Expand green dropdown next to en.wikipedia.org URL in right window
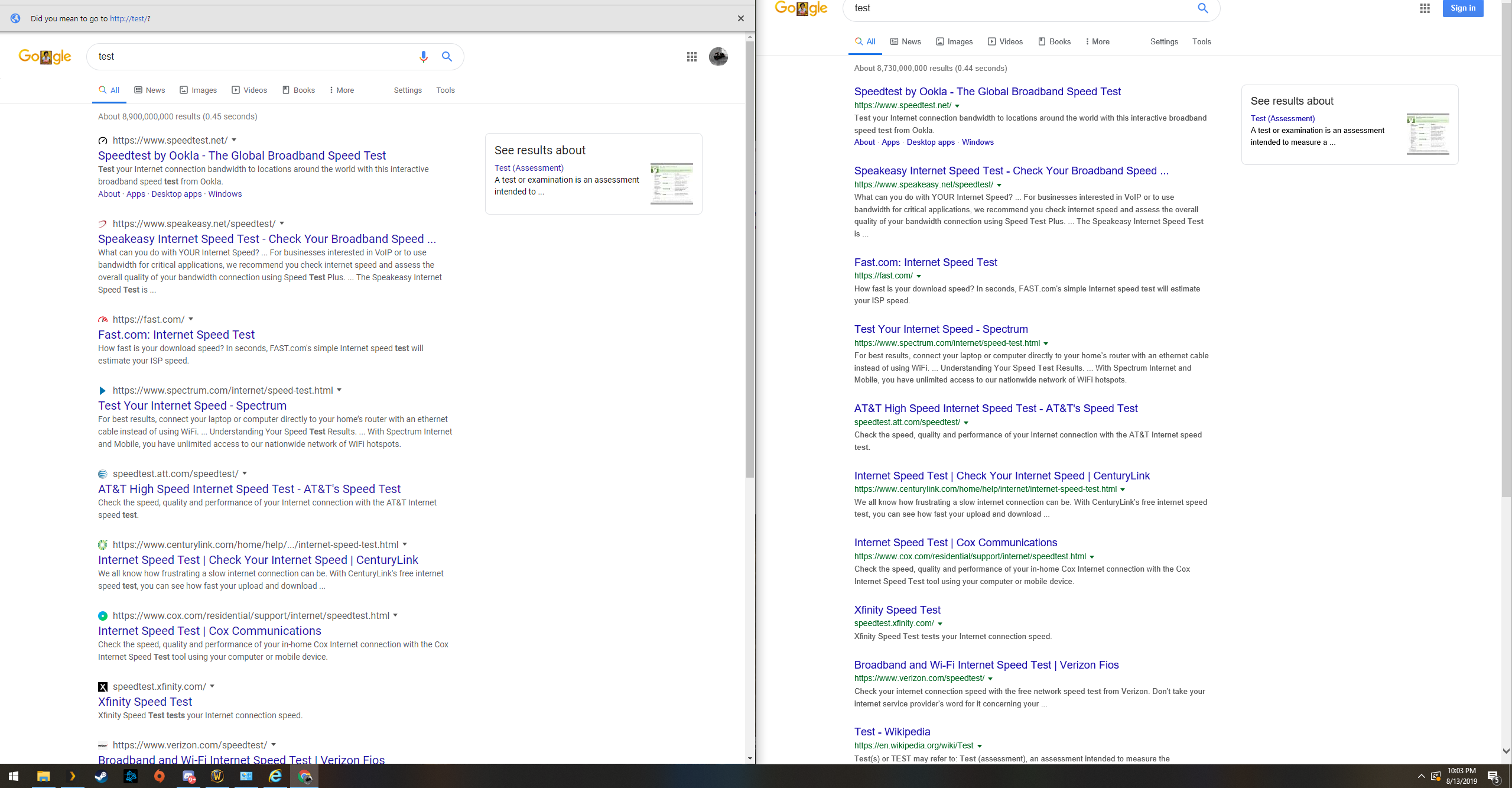 (980, 746)
